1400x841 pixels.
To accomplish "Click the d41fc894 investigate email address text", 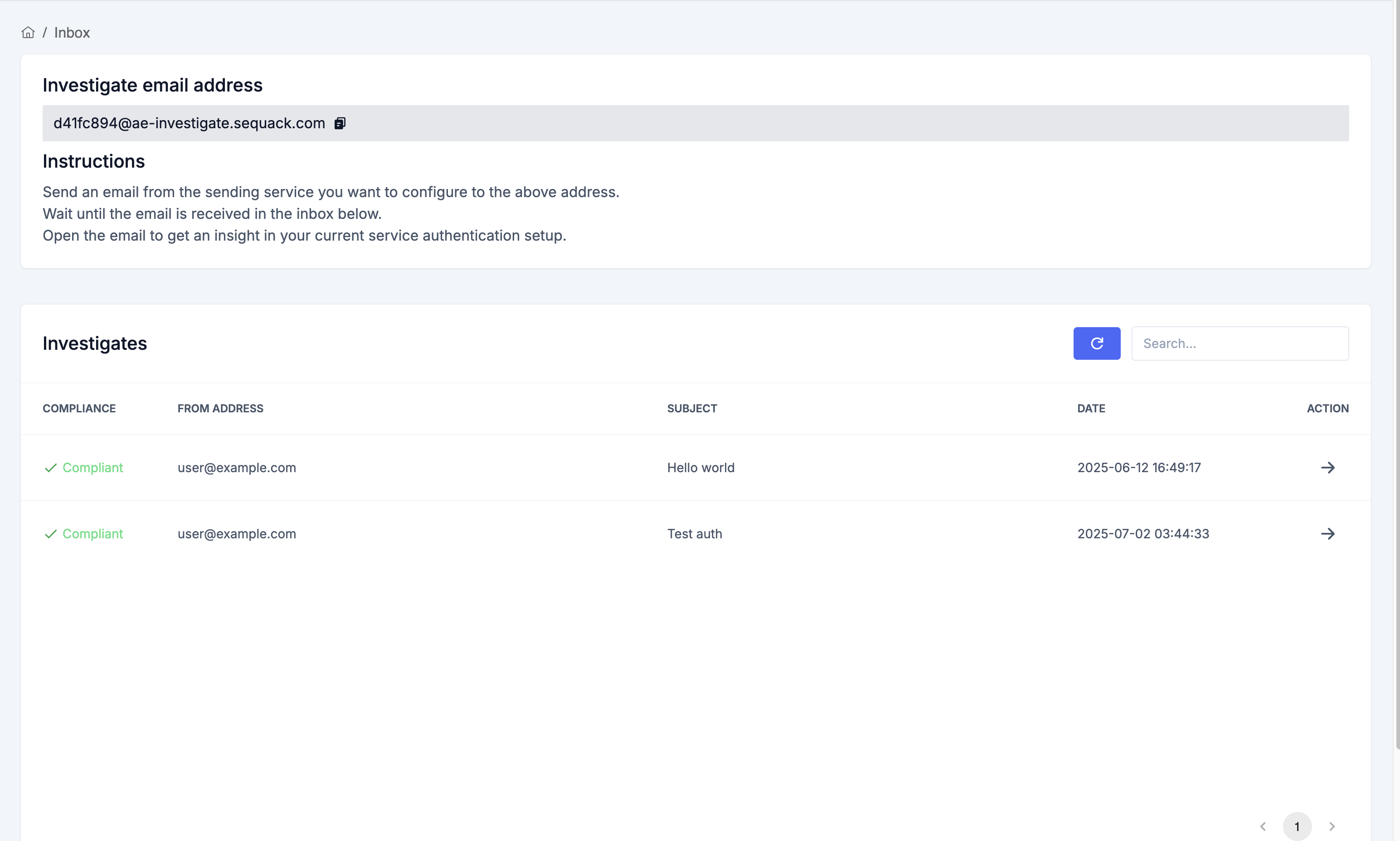I will tap(189, 123).
